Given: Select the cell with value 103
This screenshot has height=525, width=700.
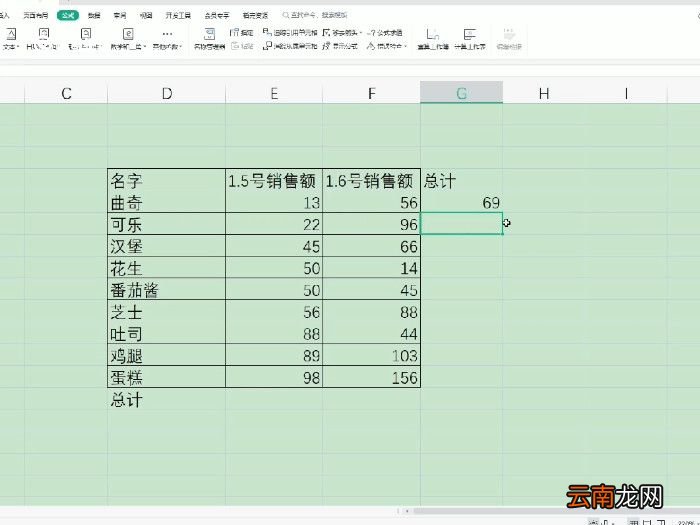Looking at the screenshot, I should coord(371,355).
